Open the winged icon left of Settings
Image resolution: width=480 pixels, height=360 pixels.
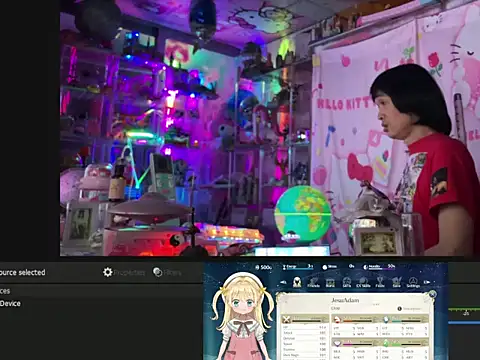pos(396,282)
